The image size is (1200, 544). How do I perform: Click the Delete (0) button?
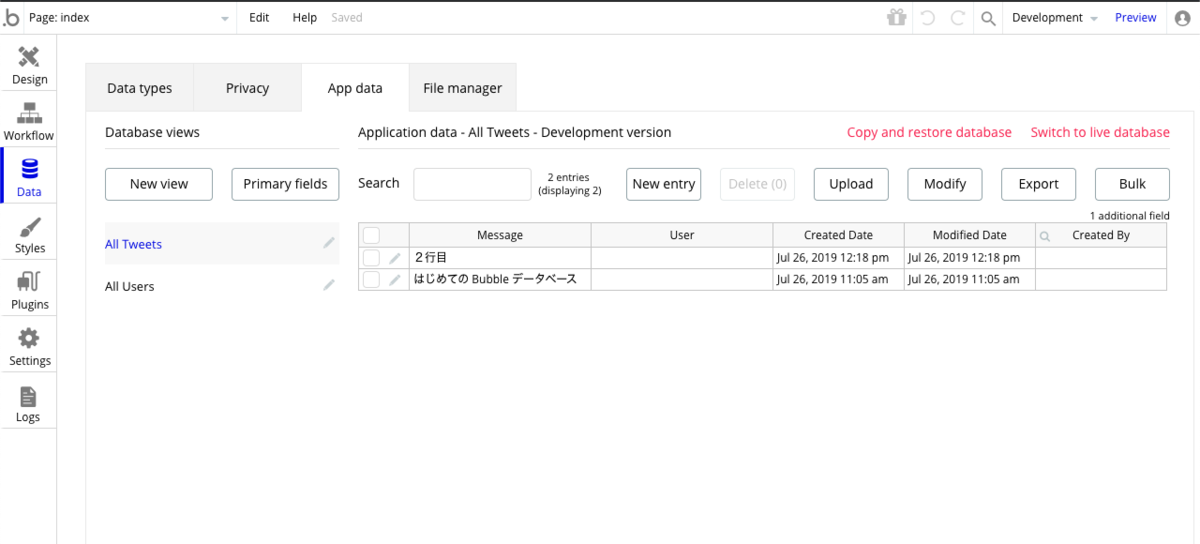coord(758,184)
